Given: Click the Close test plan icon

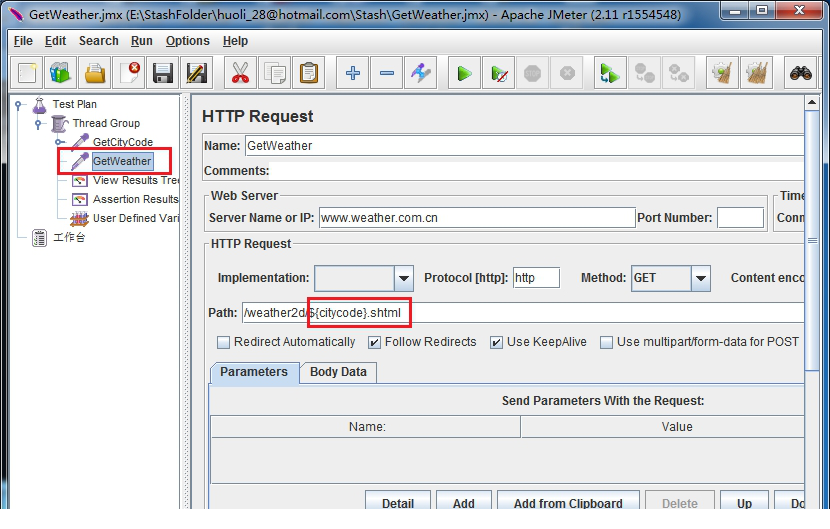Looking at the screenshot, I should pyautogui.click(x=129, y=73).
